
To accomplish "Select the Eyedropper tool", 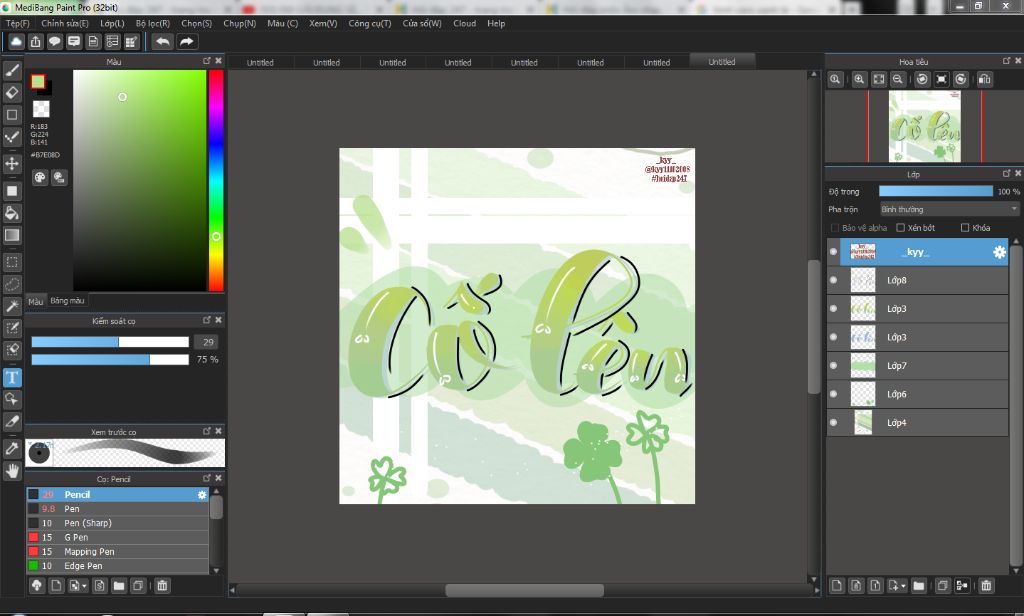I will pos(12,449).
